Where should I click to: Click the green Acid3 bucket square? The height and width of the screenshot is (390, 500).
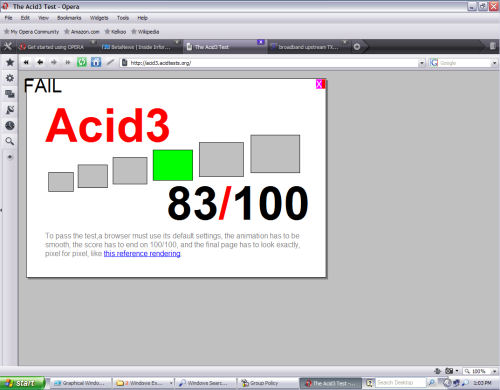pos(173,165)
